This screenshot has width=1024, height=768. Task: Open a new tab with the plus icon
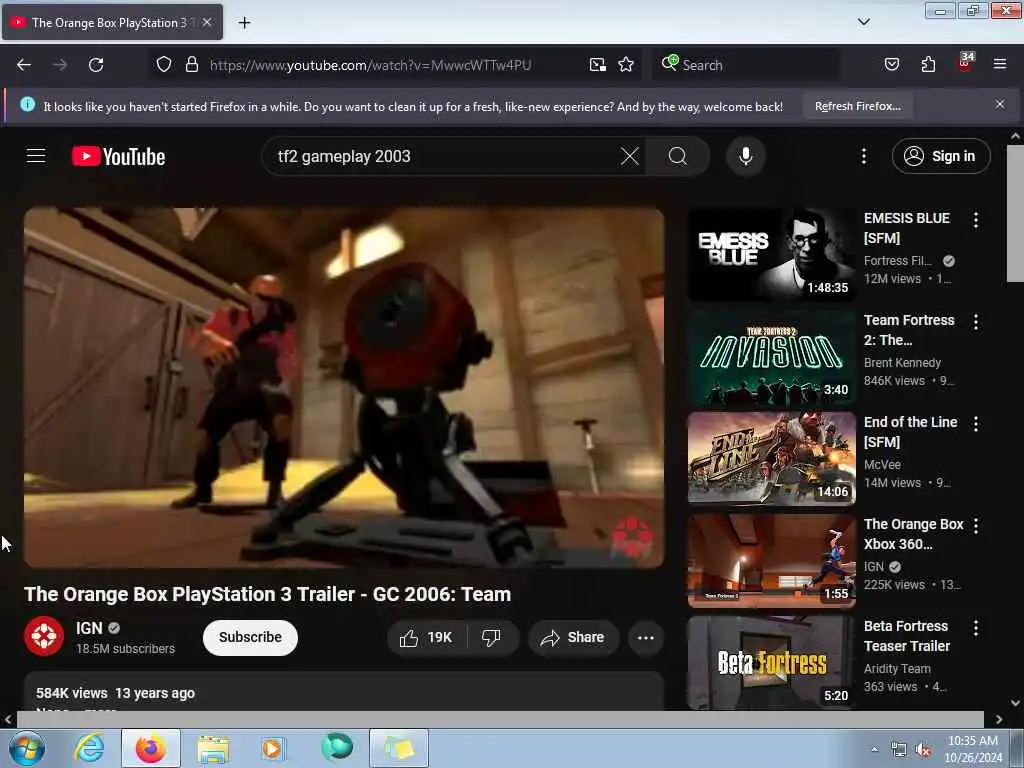pos(244,23)
